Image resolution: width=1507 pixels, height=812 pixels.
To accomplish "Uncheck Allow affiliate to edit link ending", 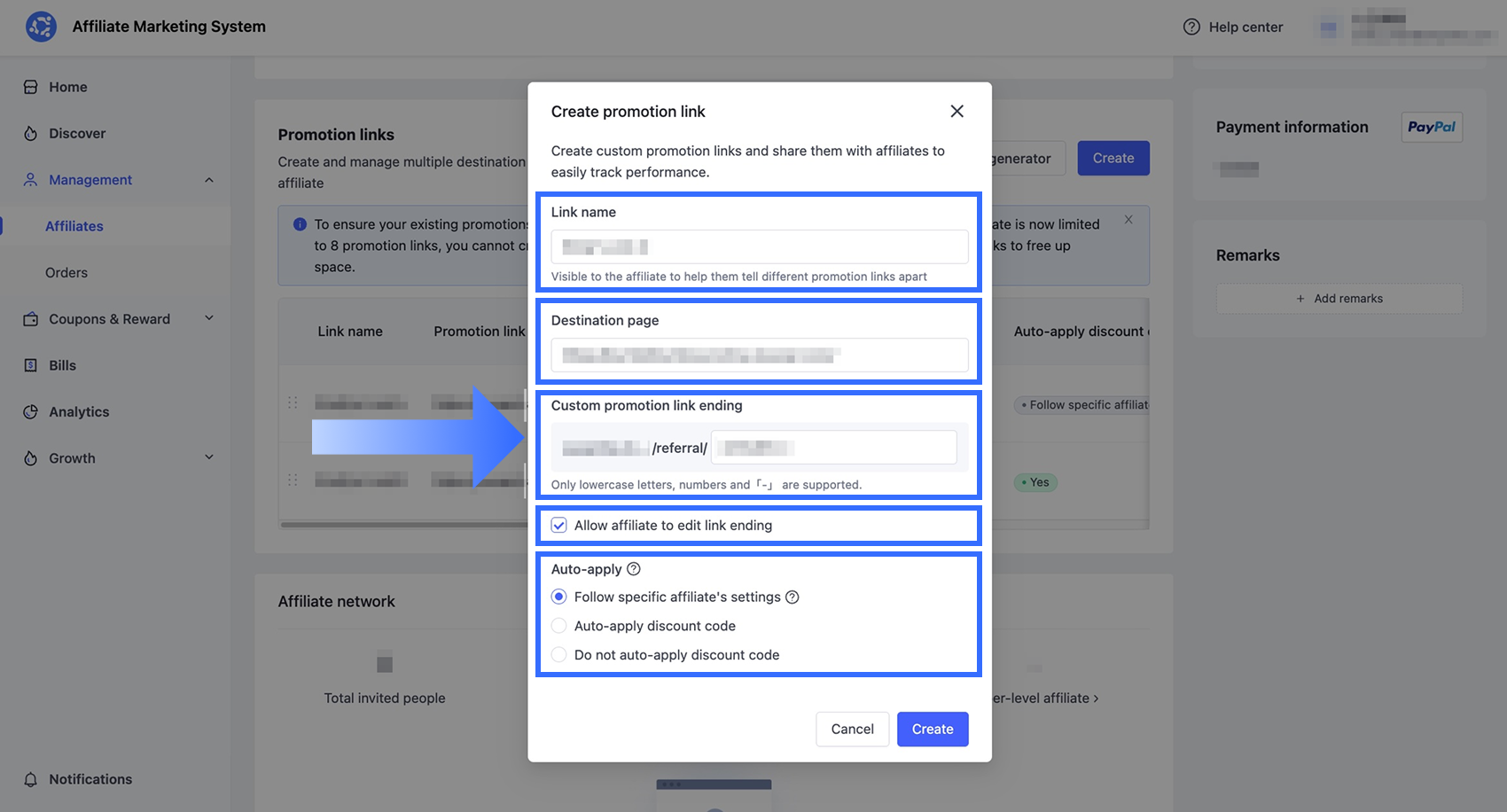I will tap(559, 526).
